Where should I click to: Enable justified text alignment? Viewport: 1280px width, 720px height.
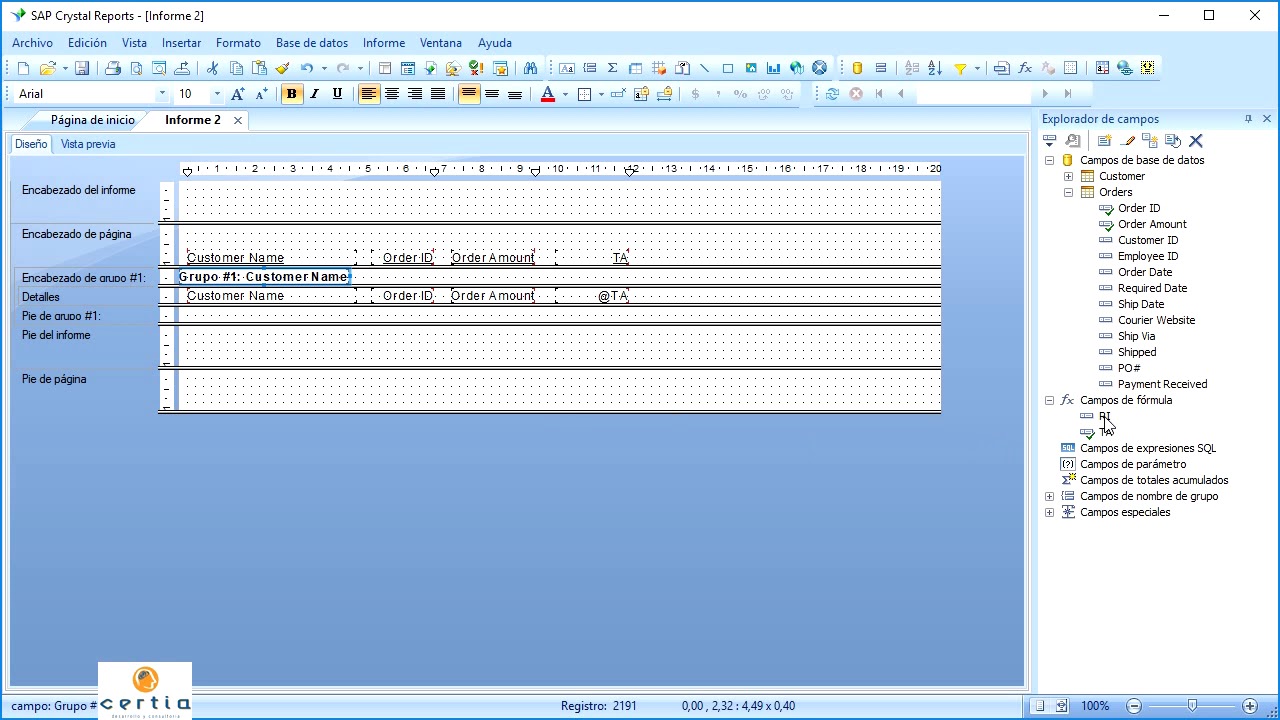pyautogui.click(x=438, y=93)
